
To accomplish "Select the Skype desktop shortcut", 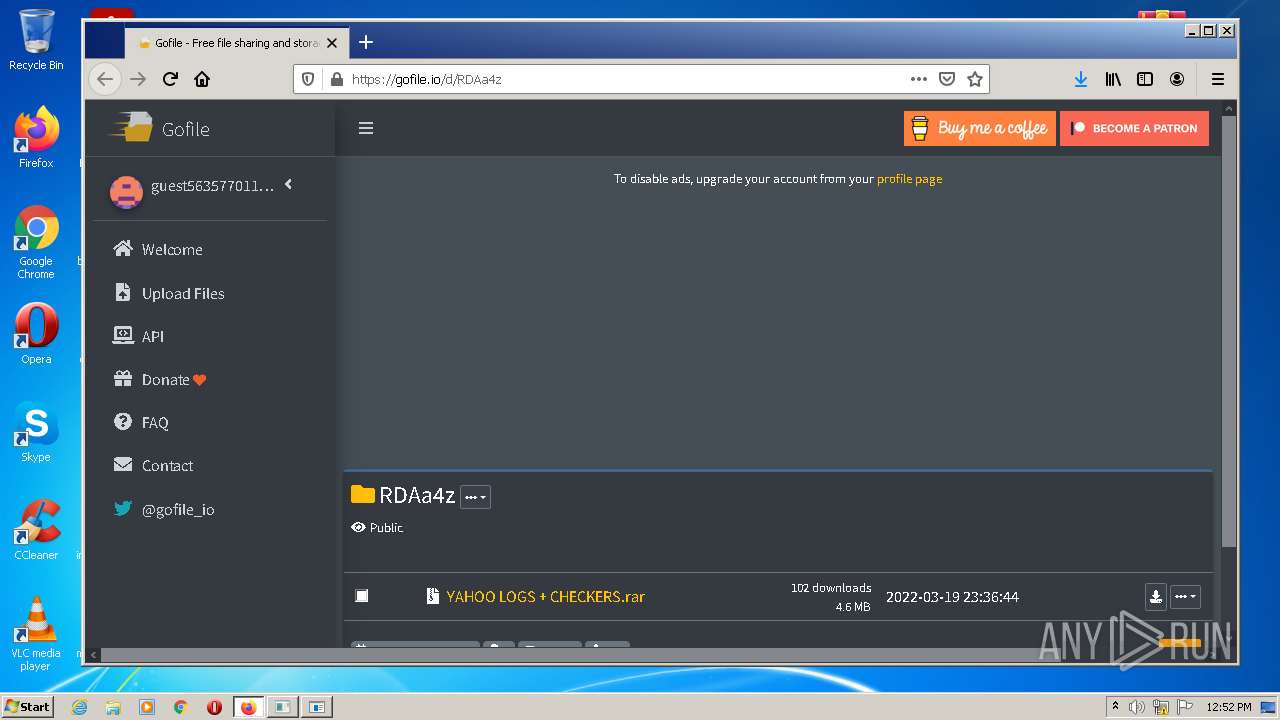I will click(x=36, y=432).
